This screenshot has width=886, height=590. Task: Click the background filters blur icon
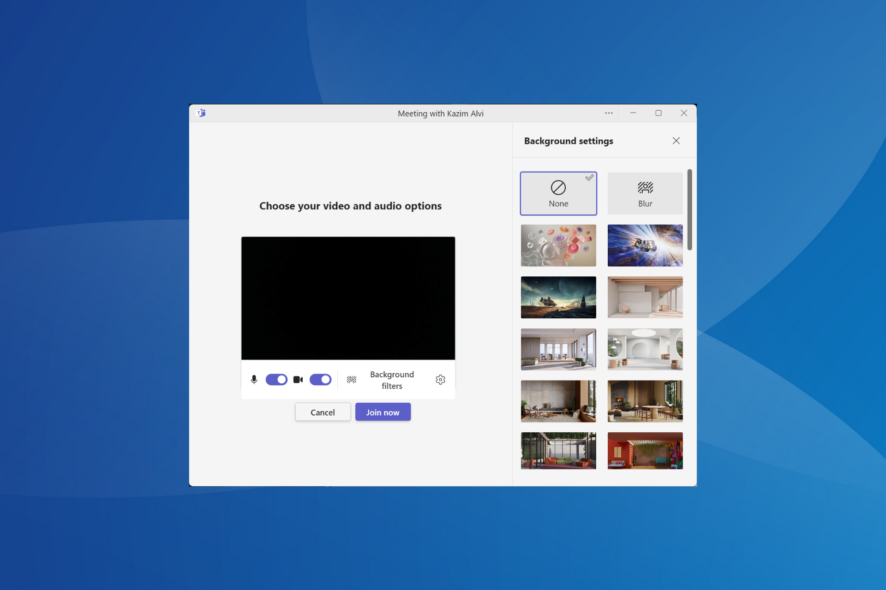coord(351,380)
